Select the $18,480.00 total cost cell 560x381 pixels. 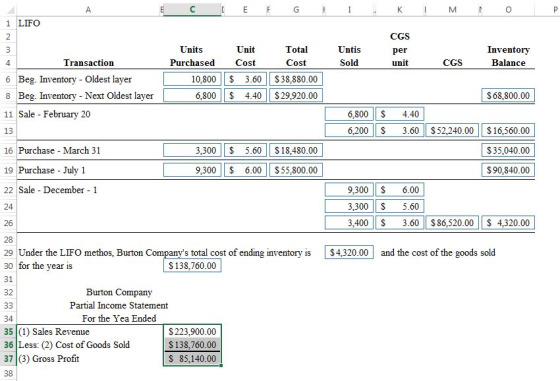click(296, 150)
